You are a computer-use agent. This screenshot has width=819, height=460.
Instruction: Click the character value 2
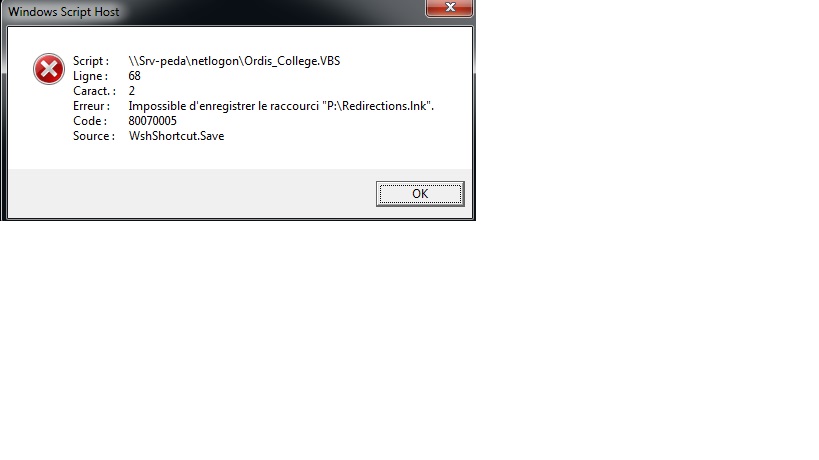coord(132,91)
